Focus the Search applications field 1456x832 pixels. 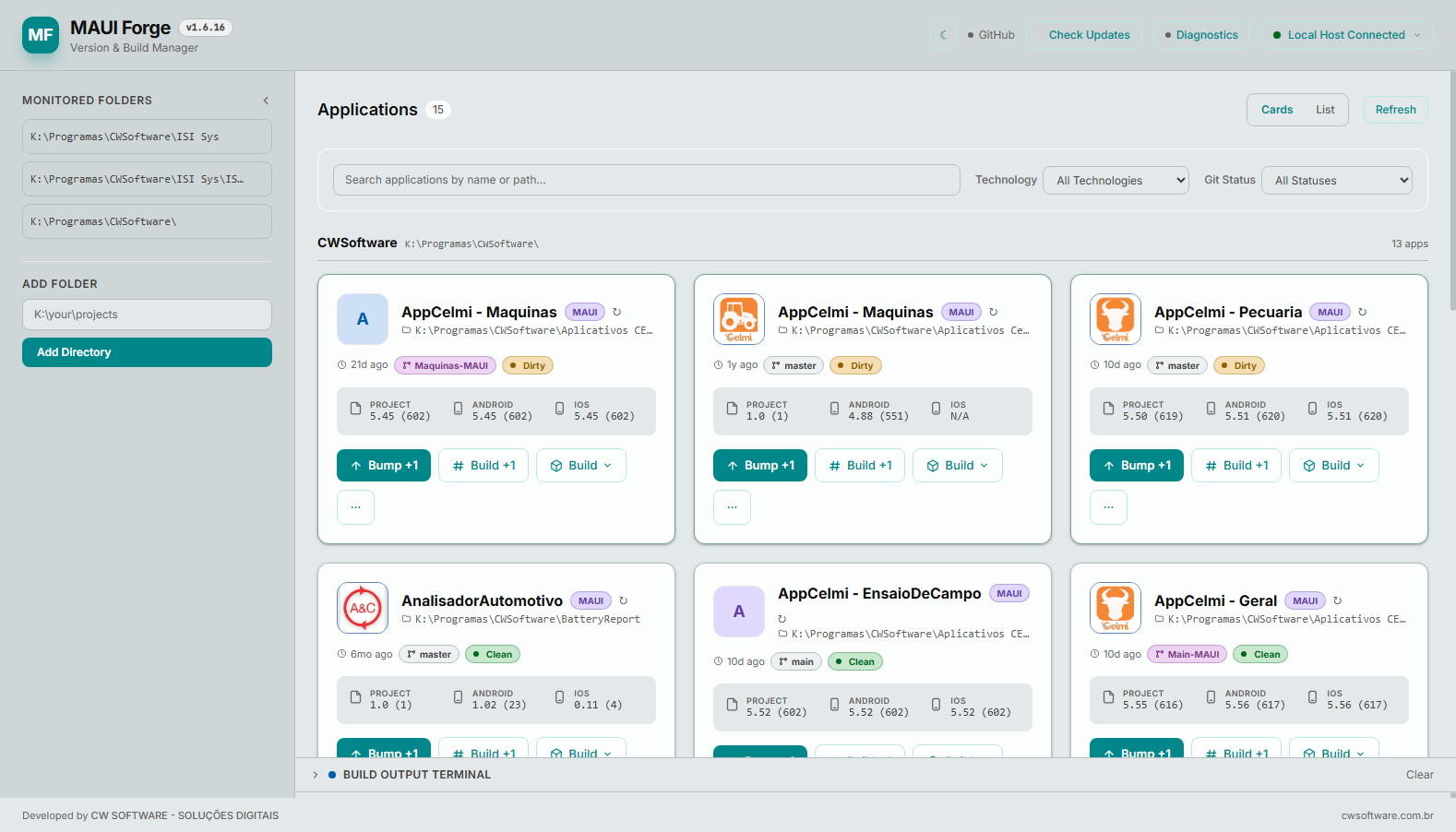pos(646,180)
